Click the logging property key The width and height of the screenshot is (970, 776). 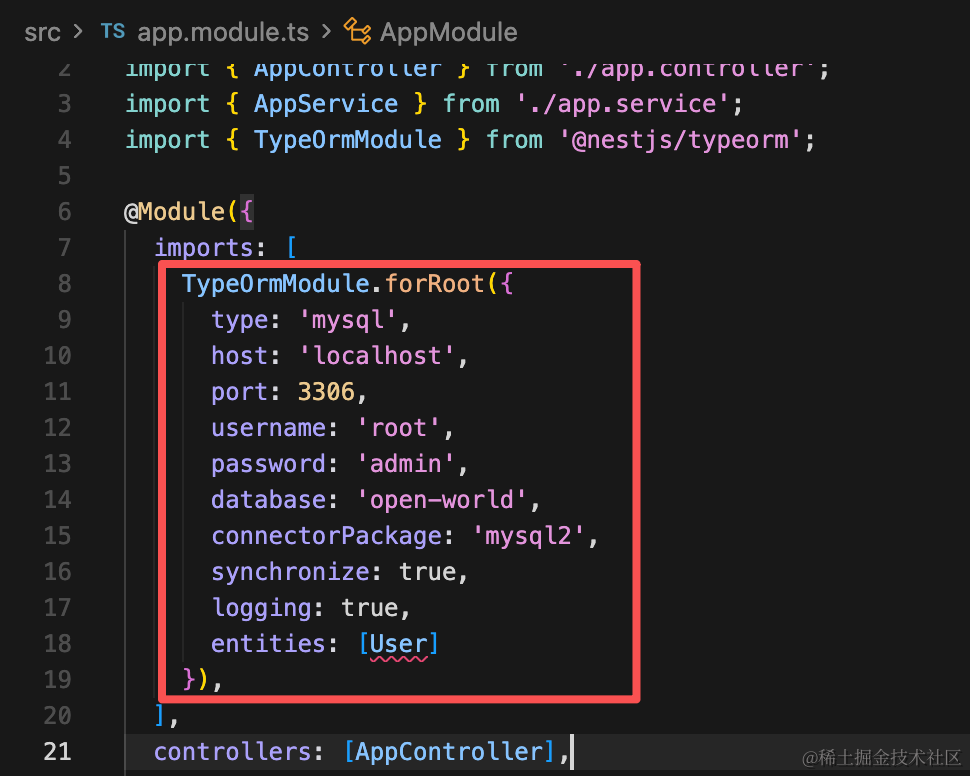[261, 608]
